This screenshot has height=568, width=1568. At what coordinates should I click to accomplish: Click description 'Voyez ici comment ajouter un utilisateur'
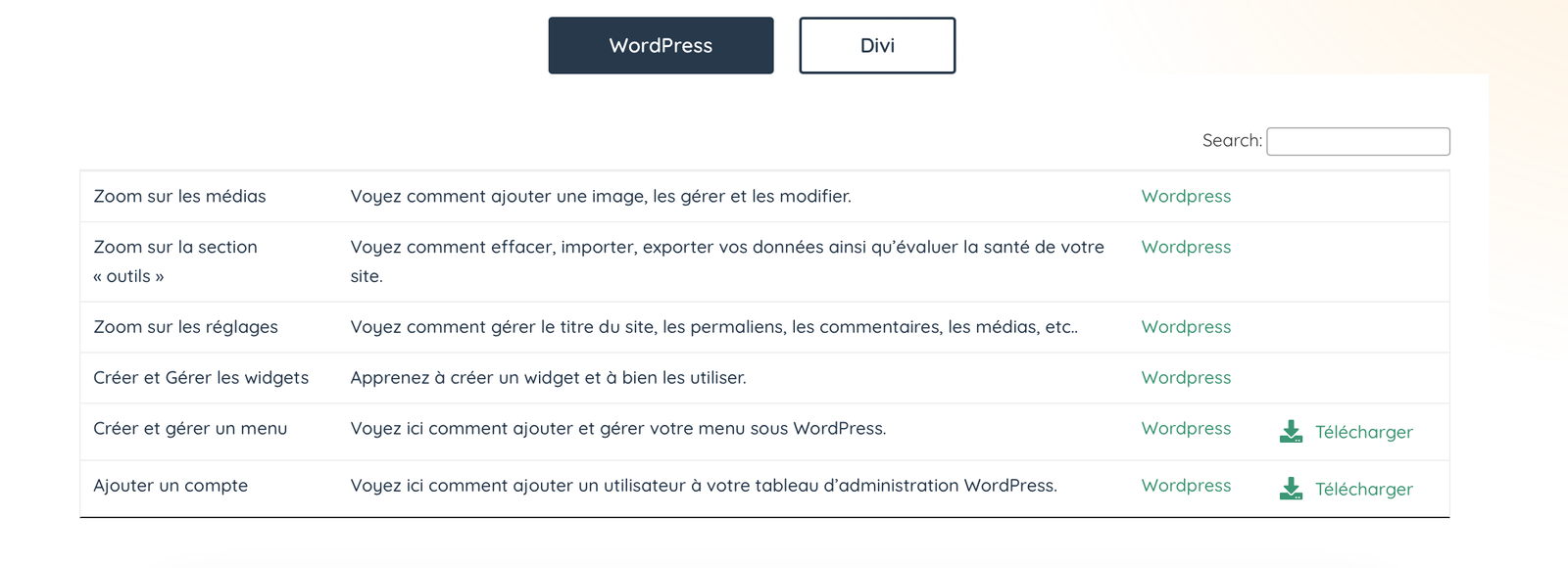[704, 486]
